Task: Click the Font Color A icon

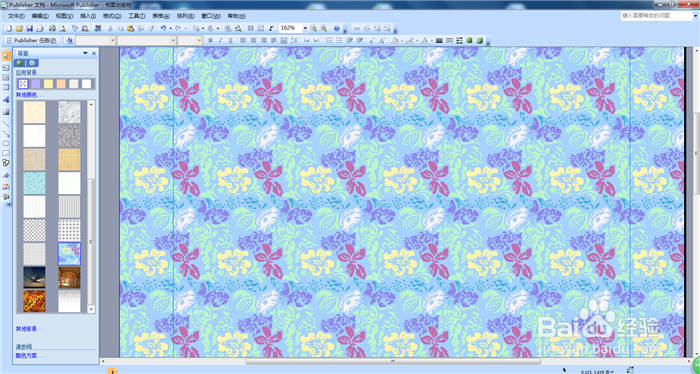Action: point(425,41)
